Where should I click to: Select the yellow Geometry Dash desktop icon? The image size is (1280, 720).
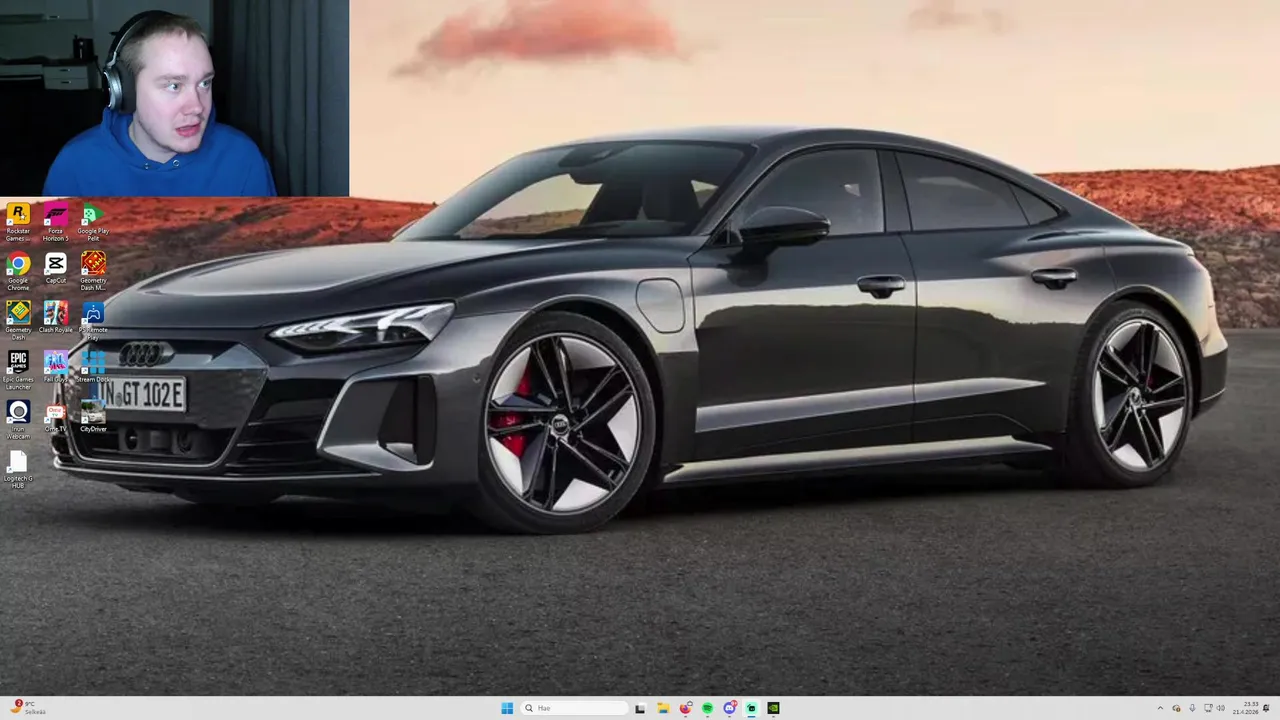coord(18,320)
